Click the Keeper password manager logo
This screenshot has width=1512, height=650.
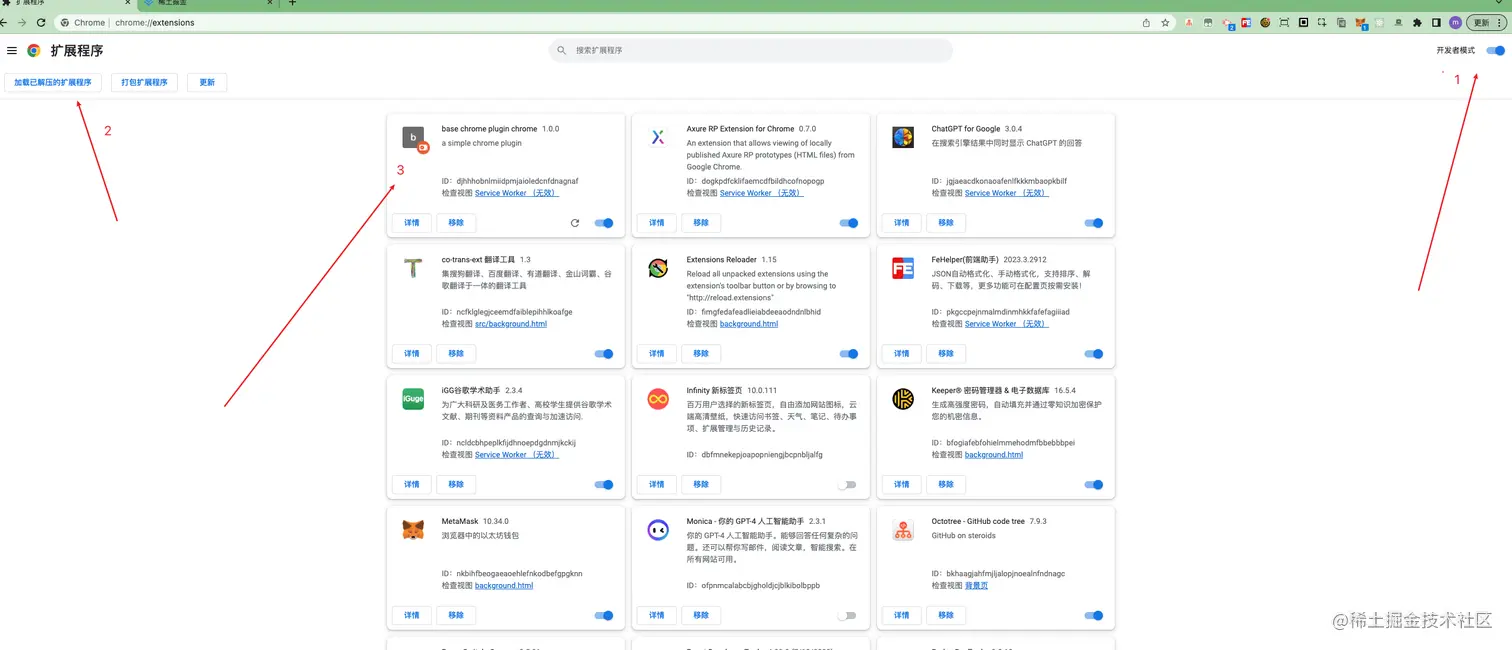click(x=903, y=399)
